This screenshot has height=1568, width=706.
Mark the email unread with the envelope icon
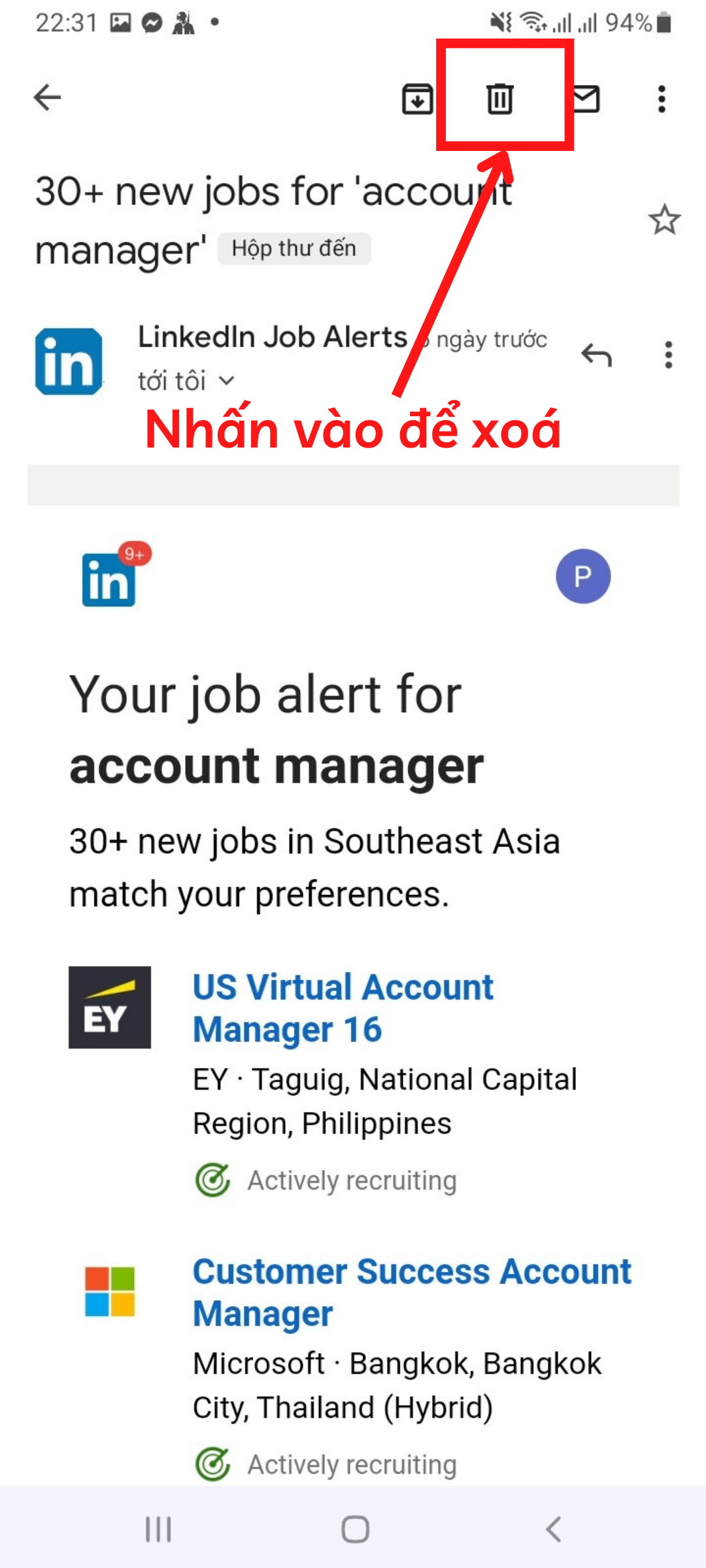click(x=586, y=99)
